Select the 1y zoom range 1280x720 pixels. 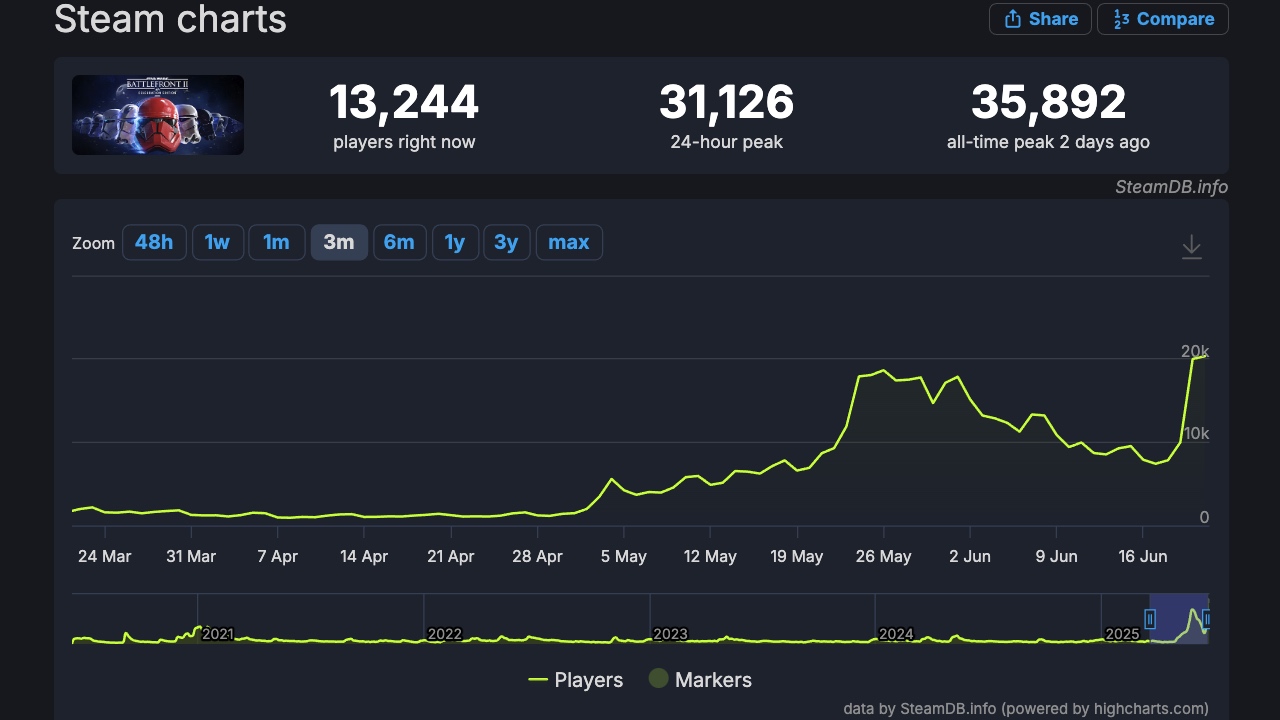pyautogui.click(x=455, y=242)
